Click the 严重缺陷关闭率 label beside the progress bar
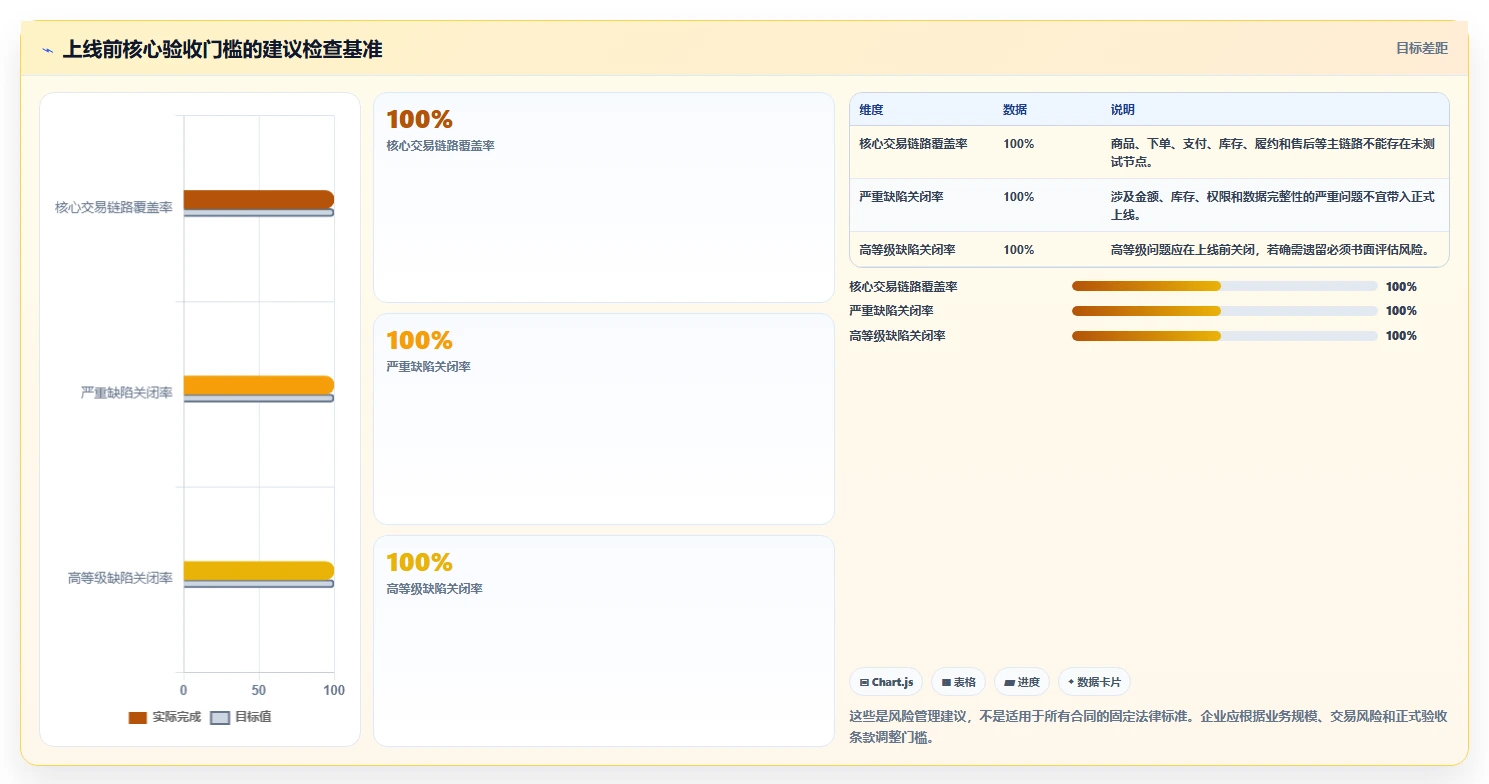 (x=891, y=311)
